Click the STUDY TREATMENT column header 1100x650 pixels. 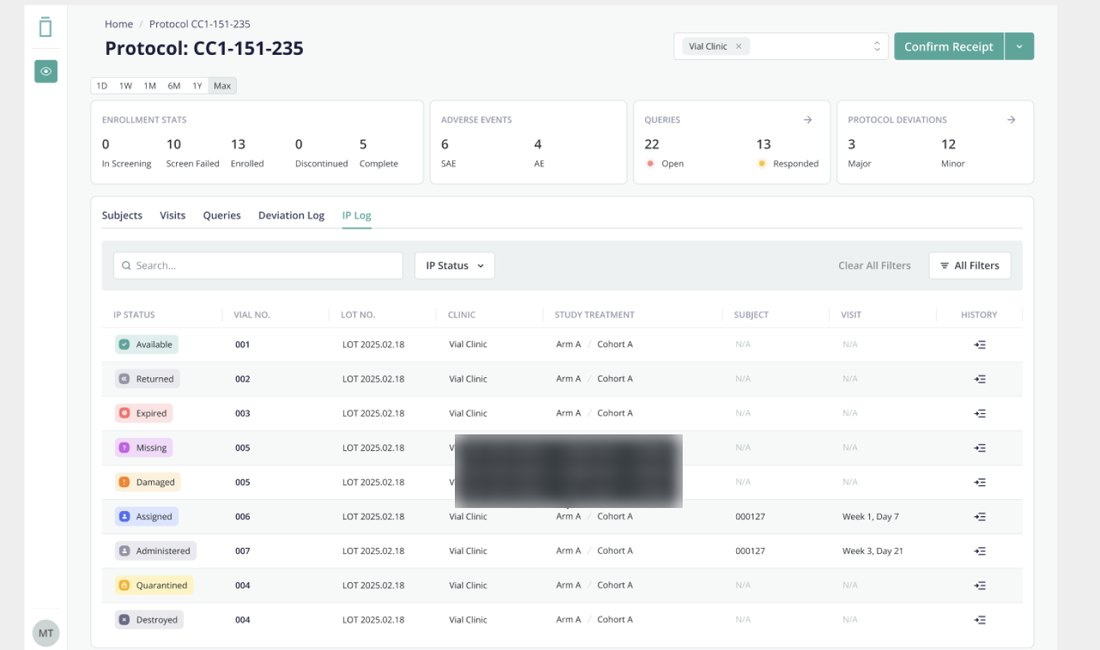pyautogui.click(x=594, y=315)
